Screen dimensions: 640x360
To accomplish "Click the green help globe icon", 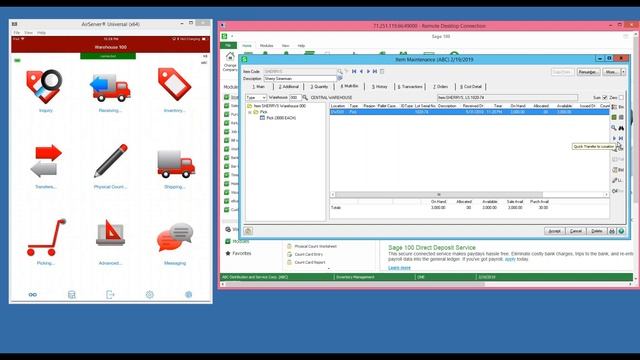I will tap(621, 231).
